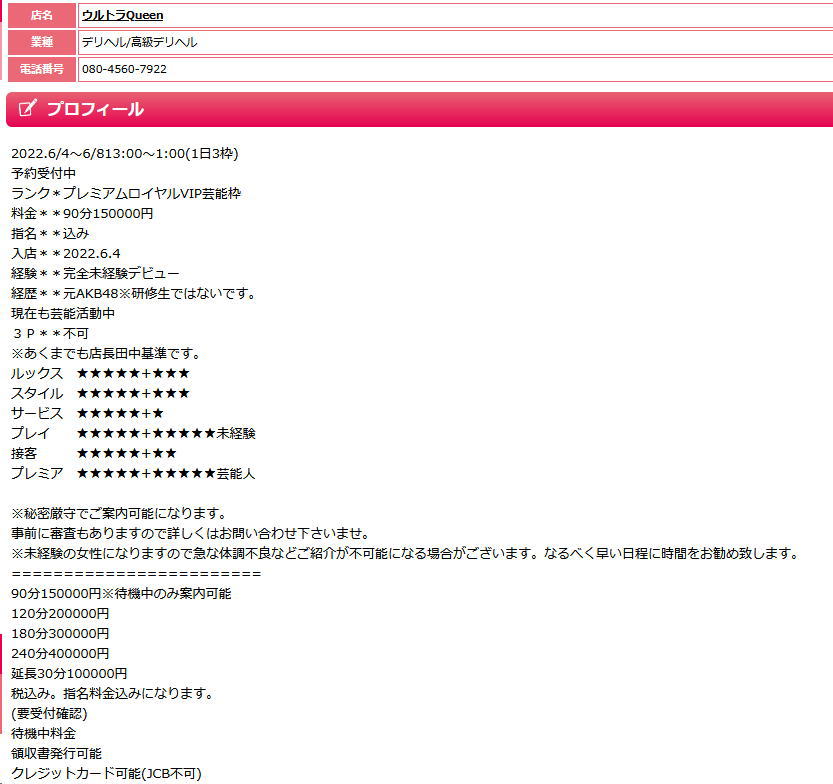Click the スタイル star rating row
The image size is (833, 784).
pos(100,393)
